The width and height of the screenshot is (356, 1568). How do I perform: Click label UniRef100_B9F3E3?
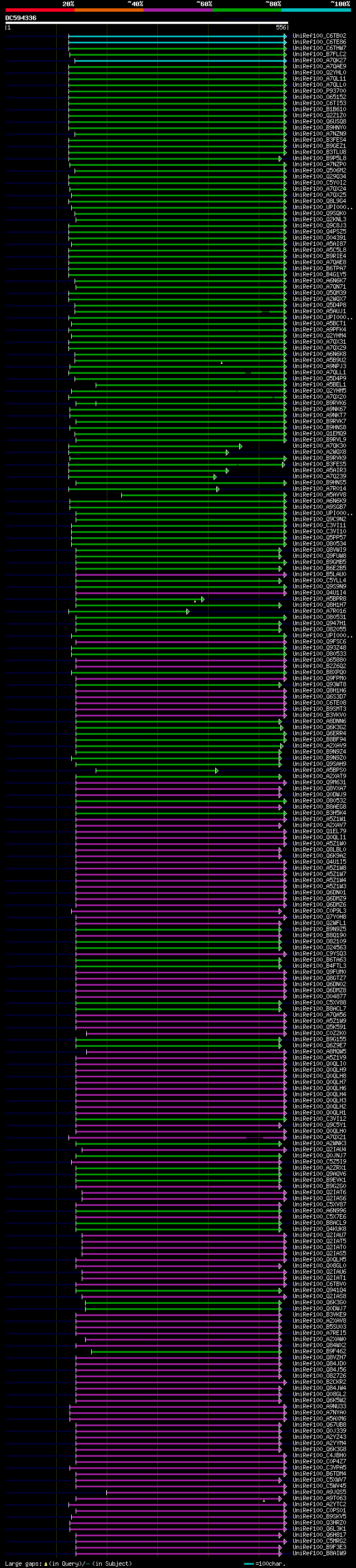319,1547
